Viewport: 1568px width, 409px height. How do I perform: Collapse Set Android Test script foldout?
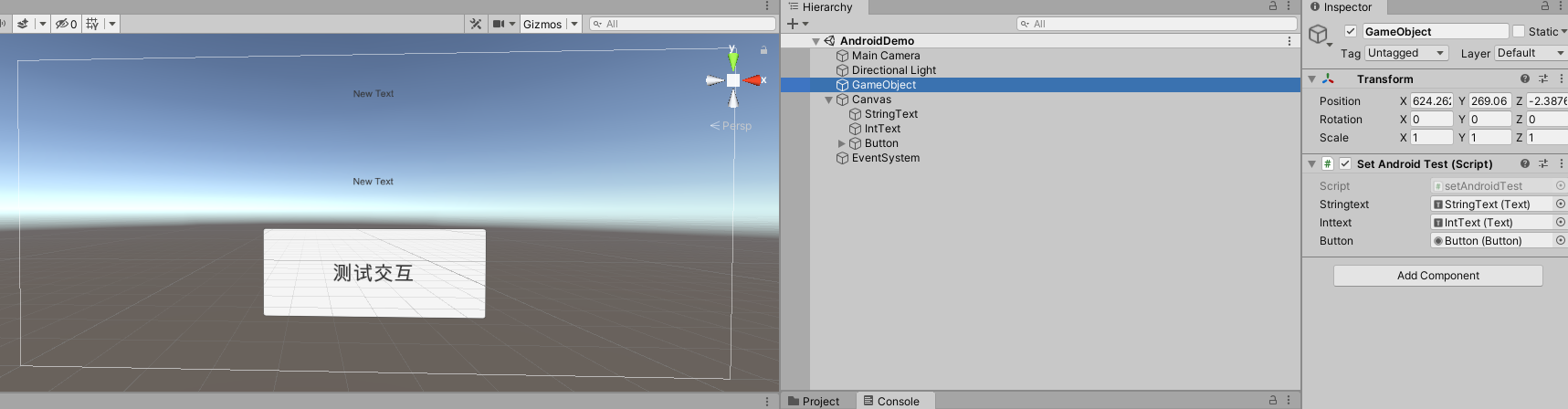coord(1311,164)
